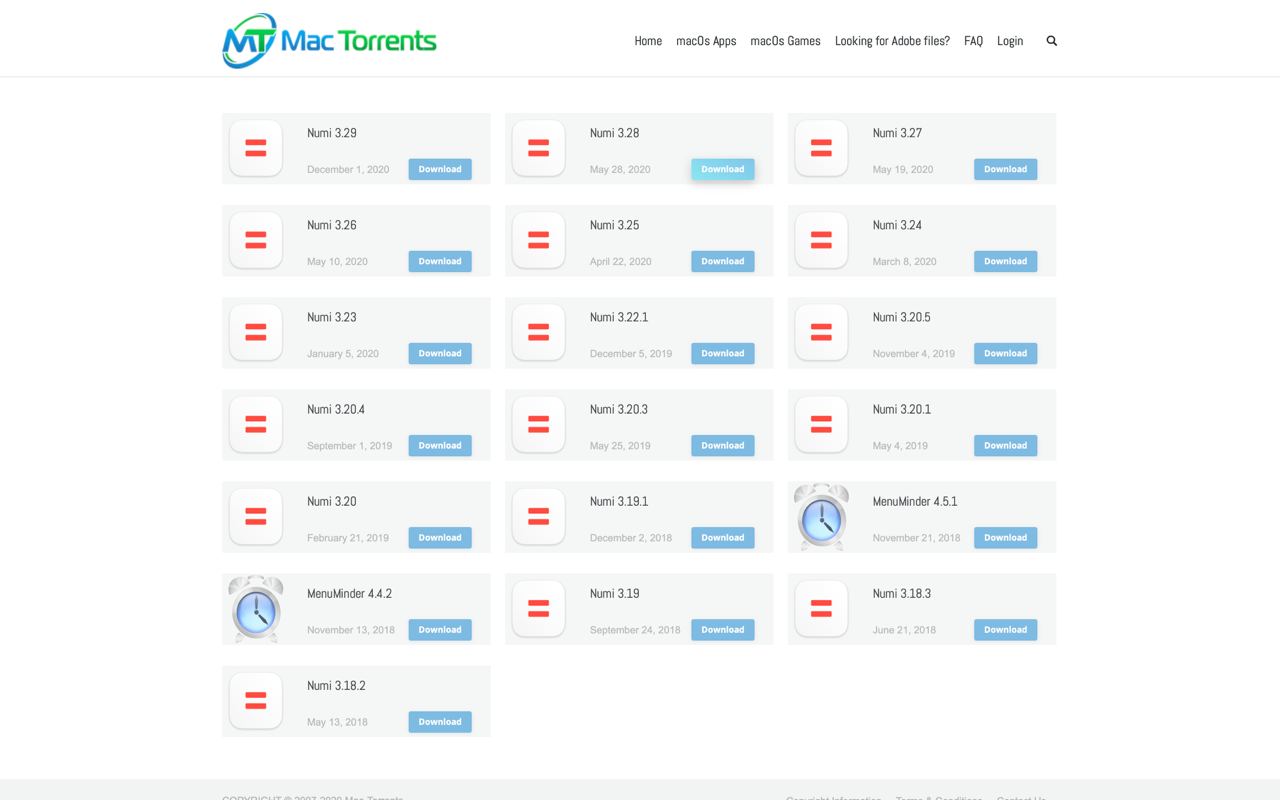The image size is (1280, 800).
Task: Click the date January 5, 2020
Action: [343, 353]
